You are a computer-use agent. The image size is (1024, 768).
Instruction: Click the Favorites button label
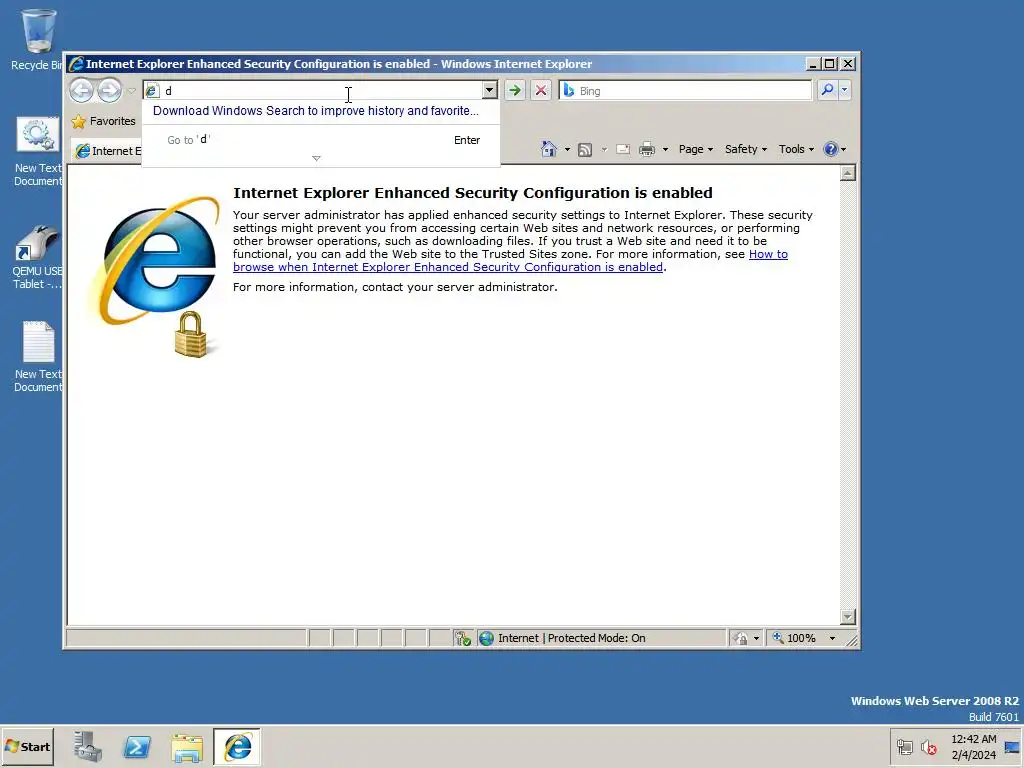pos(112,121)
